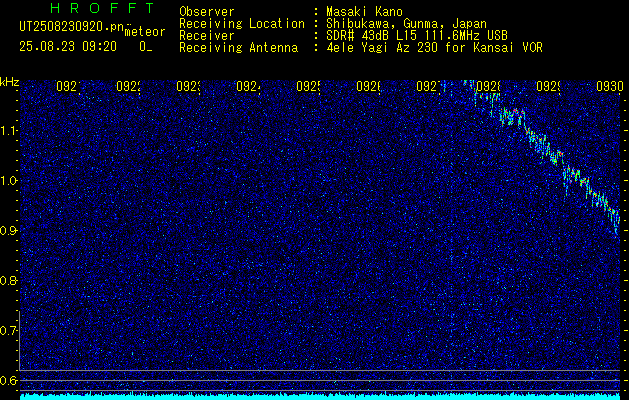629x400 pixels.
Task: Click the 0926 time marker
Action: 369,86
